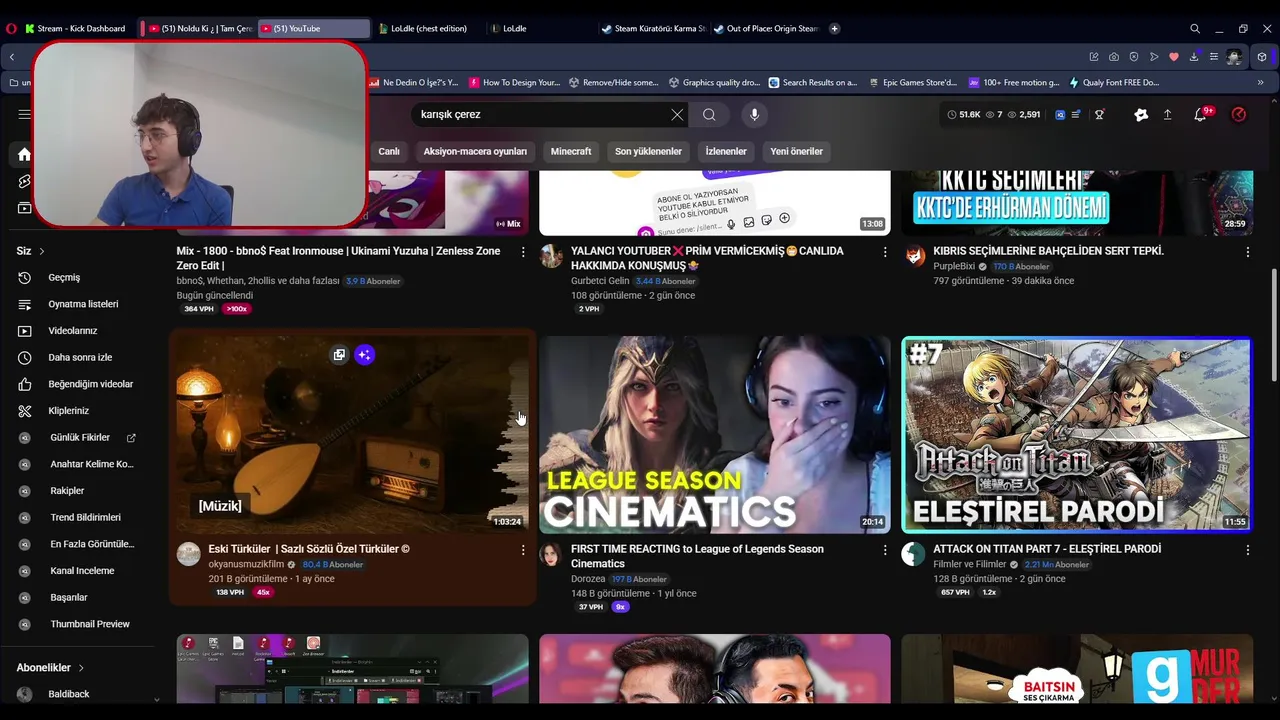The height and width of the screenshot is (720, 1280).
Task: Select the Canlı filter chip
Action: pos(389,151)
